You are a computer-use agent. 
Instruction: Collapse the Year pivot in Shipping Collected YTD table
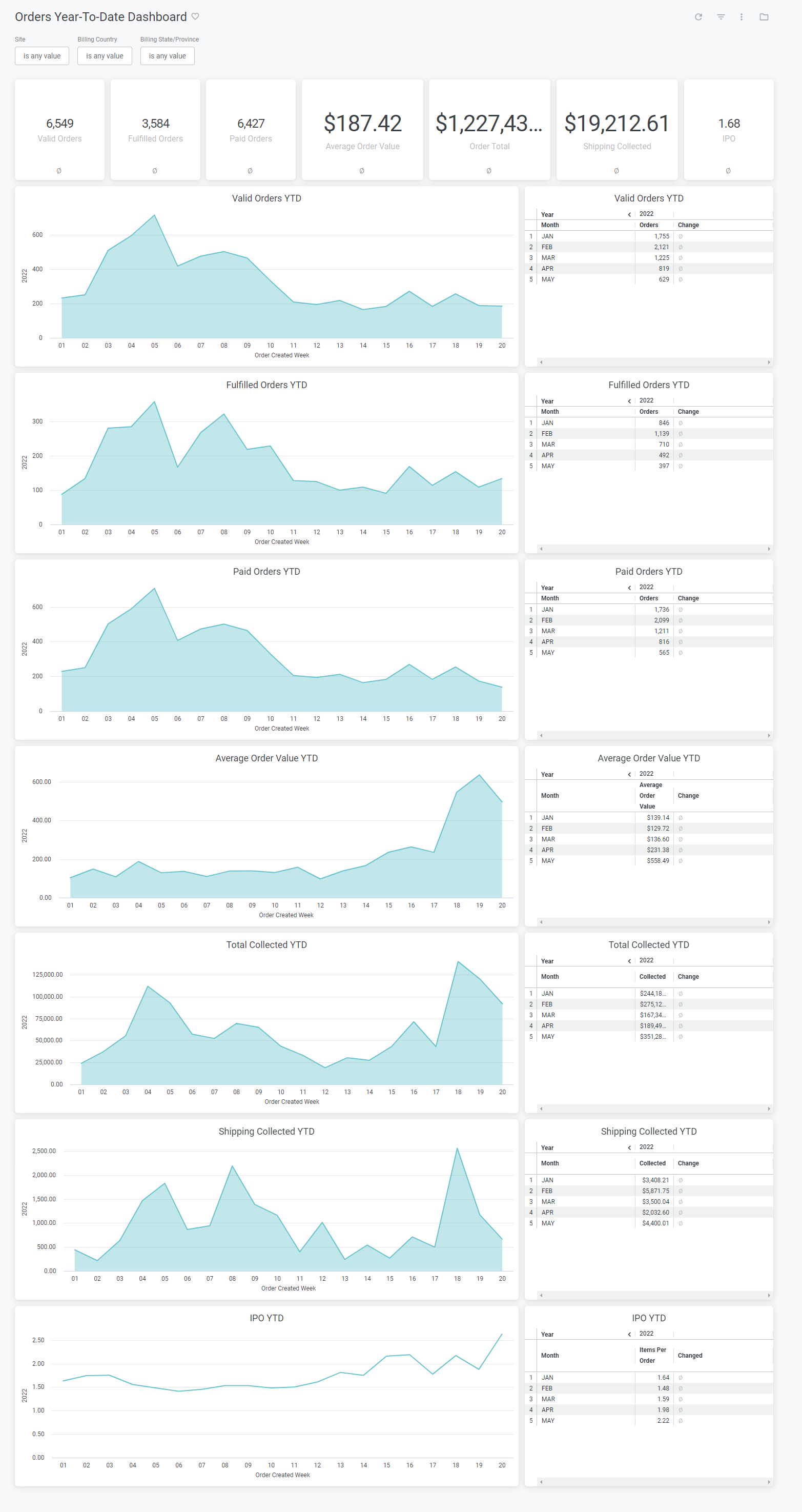[629, 1147]
